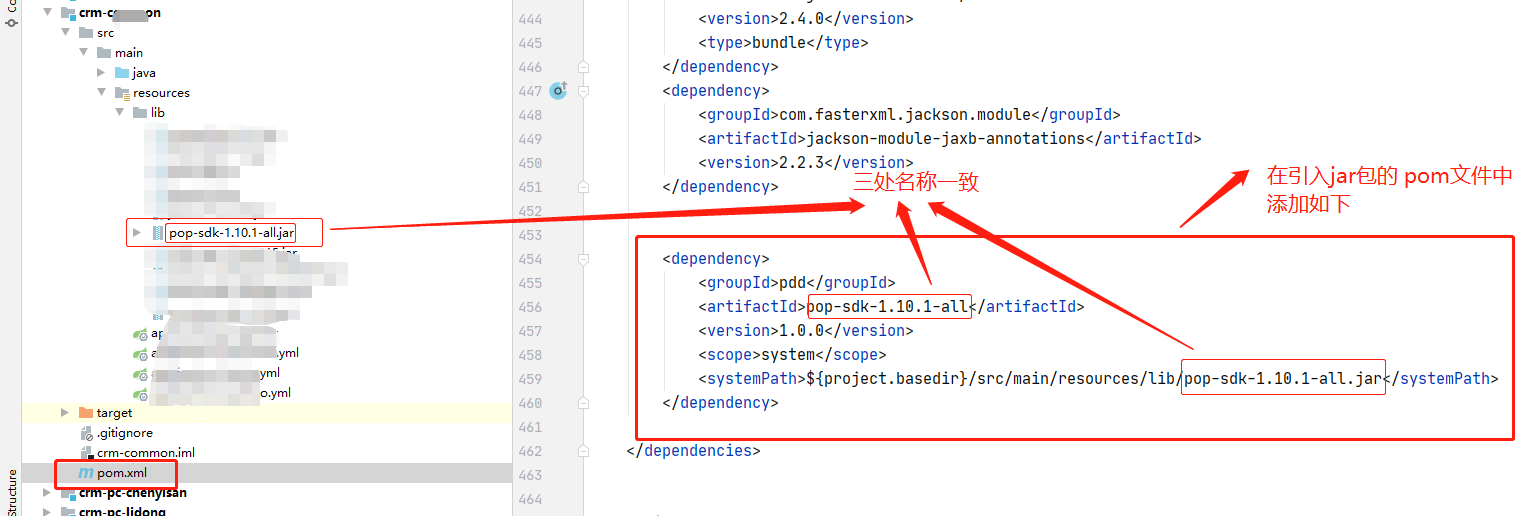Viewport: 1524px width, 516px height.
Task: Click artifactId pop-sdk-1.10.1-all text
Action: coord(888,307)
